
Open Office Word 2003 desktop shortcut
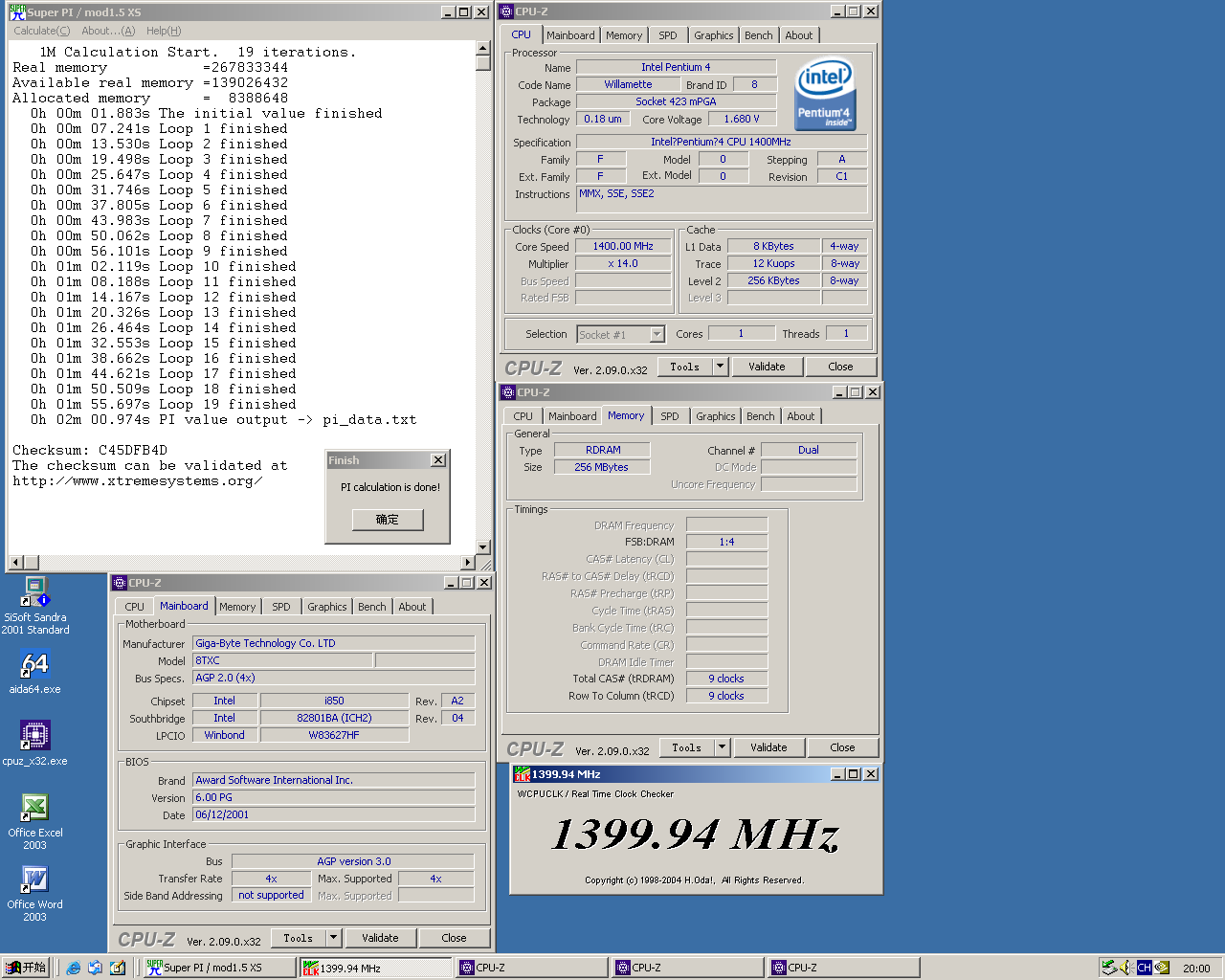(35, 893)
